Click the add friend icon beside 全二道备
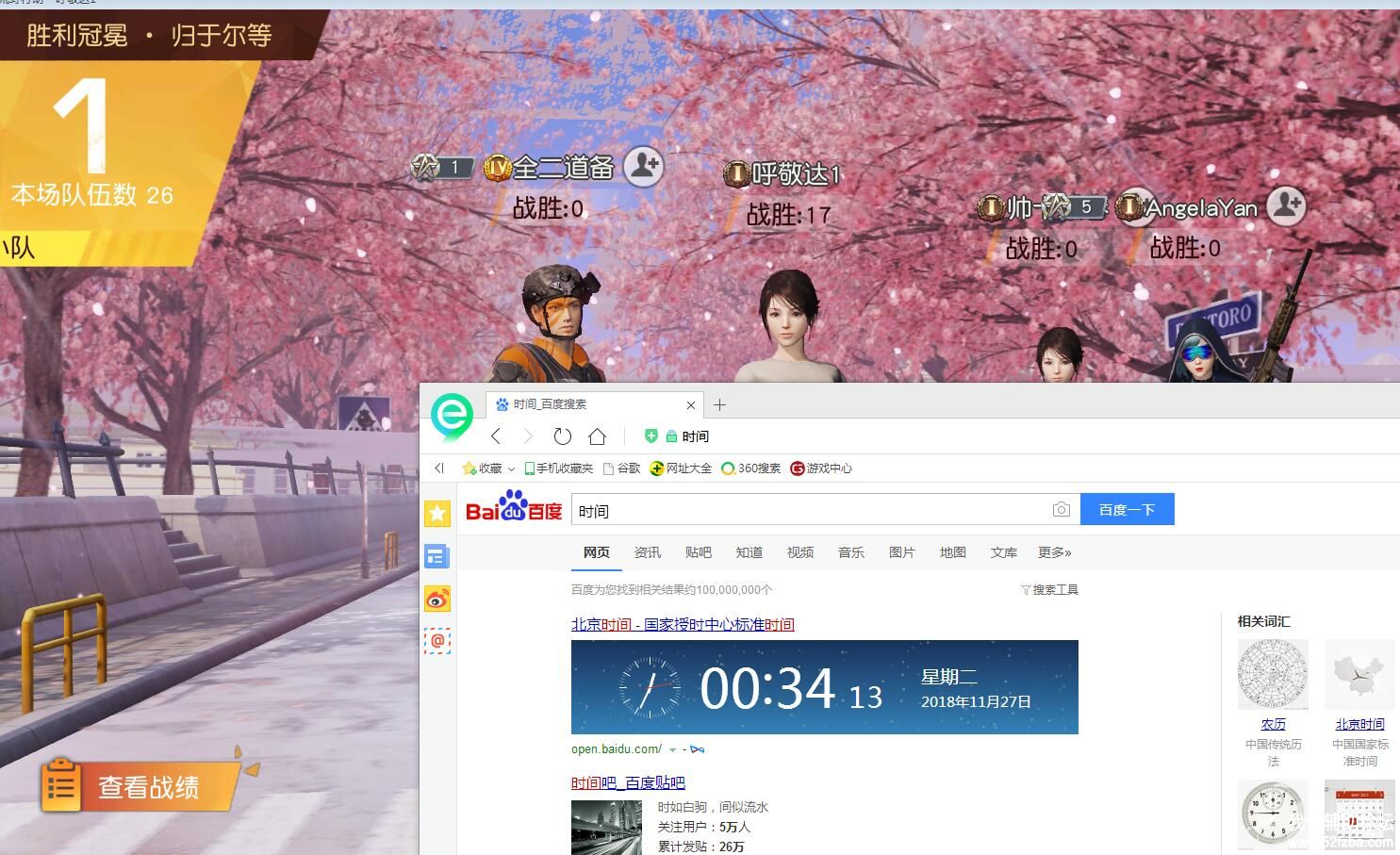1400x855 pixels. point(644,167)
